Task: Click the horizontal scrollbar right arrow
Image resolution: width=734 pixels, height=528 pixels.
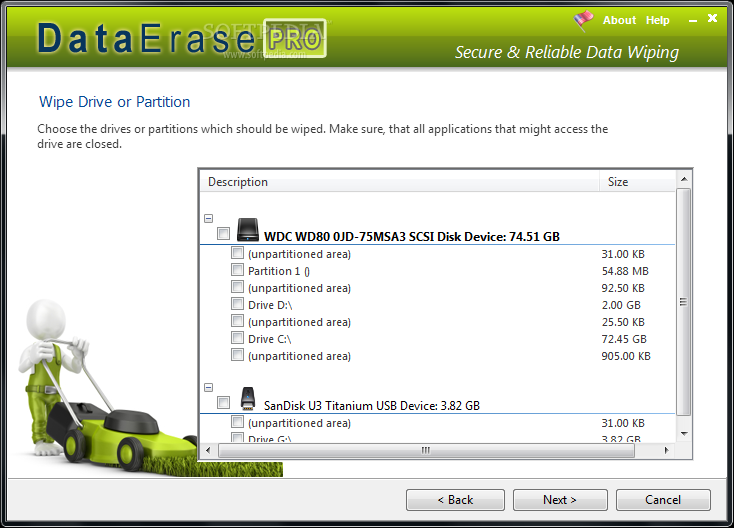Action: click(667, 451)
